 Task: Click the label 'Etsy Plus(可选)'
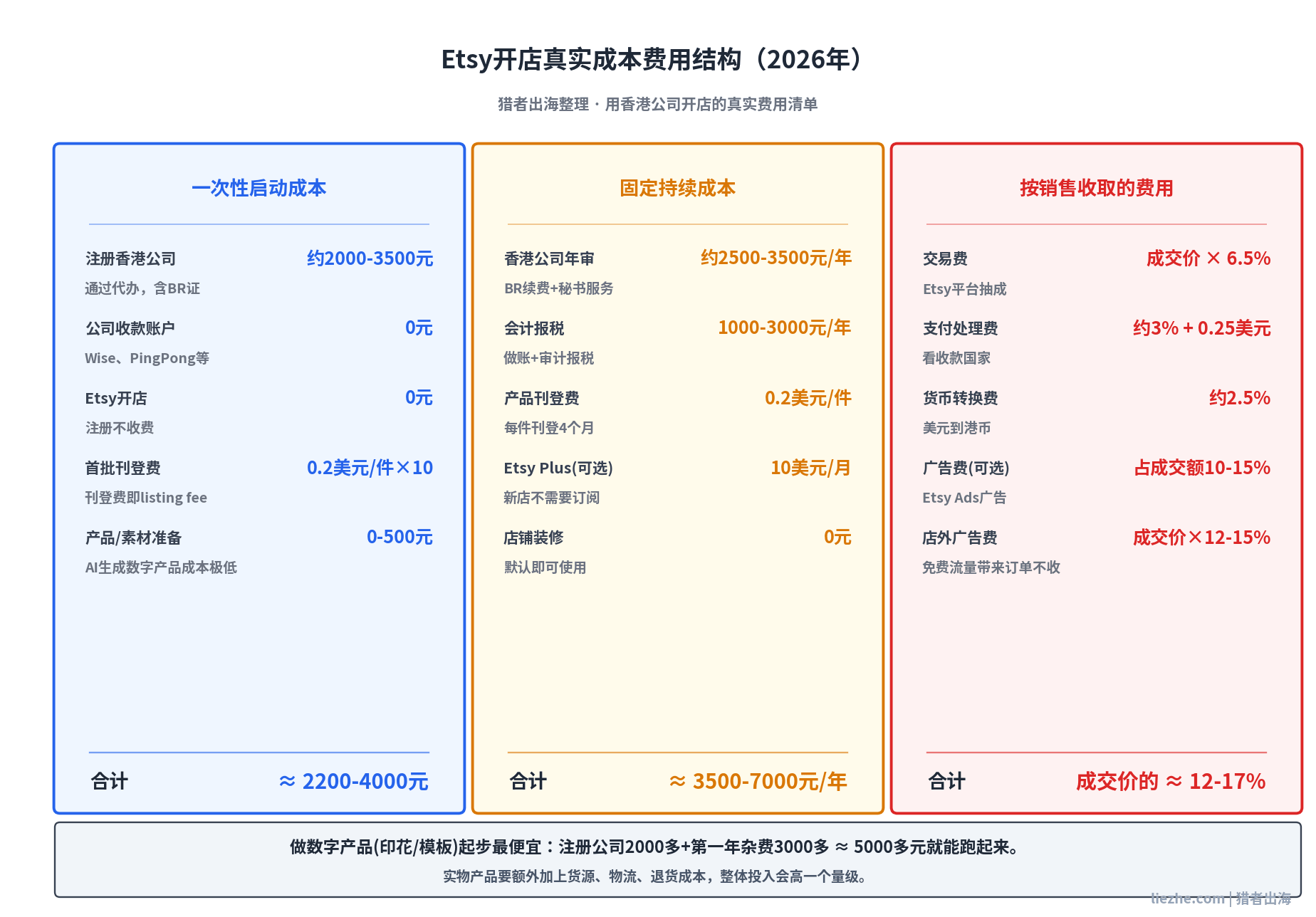[x=558, y=468]
